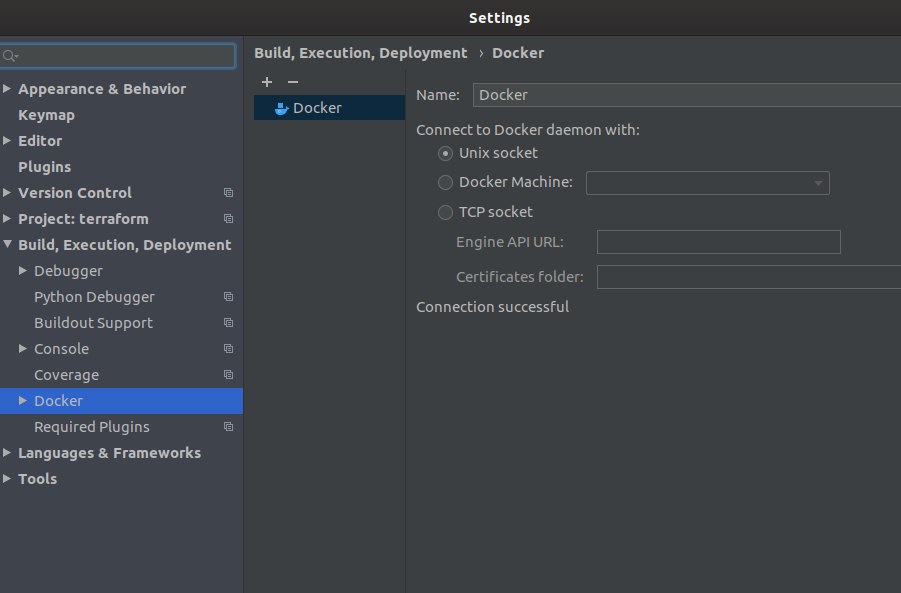Click 'Connect to Docker daemon with:' label
The image size is (901, 593).
(527, 130)
